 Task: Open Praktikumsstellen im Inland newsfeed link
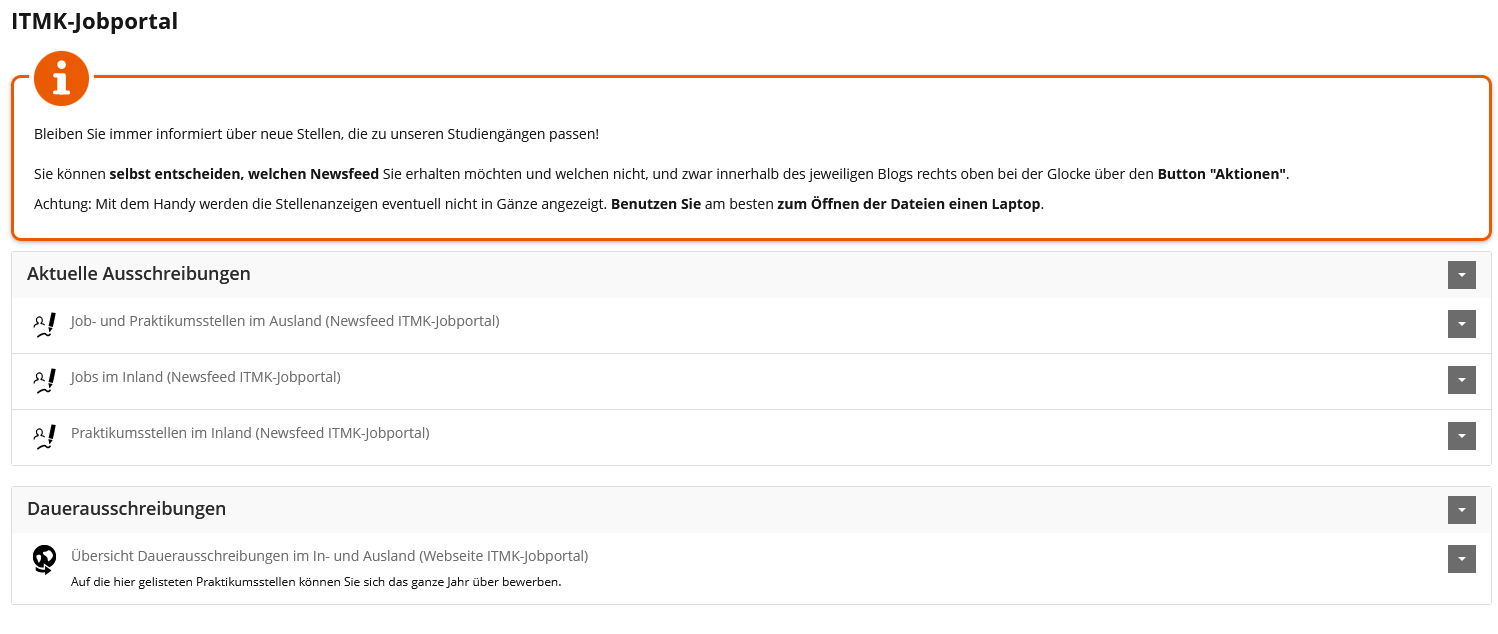[250, 433]
